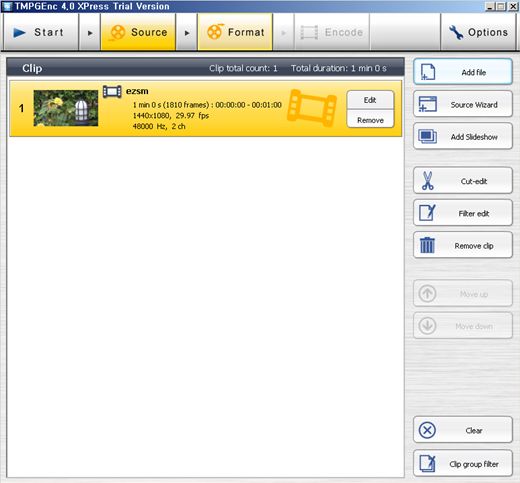The width and height of the screenshot is (520, 483).
Task: Click the Add file document icon
Action: pos(428,72)
